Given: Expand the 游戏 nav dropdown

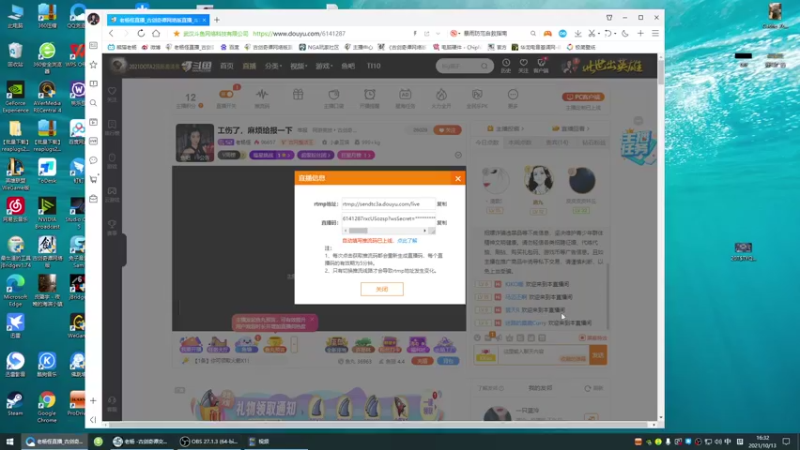Looking at the screenshot, I should point(323,66).
